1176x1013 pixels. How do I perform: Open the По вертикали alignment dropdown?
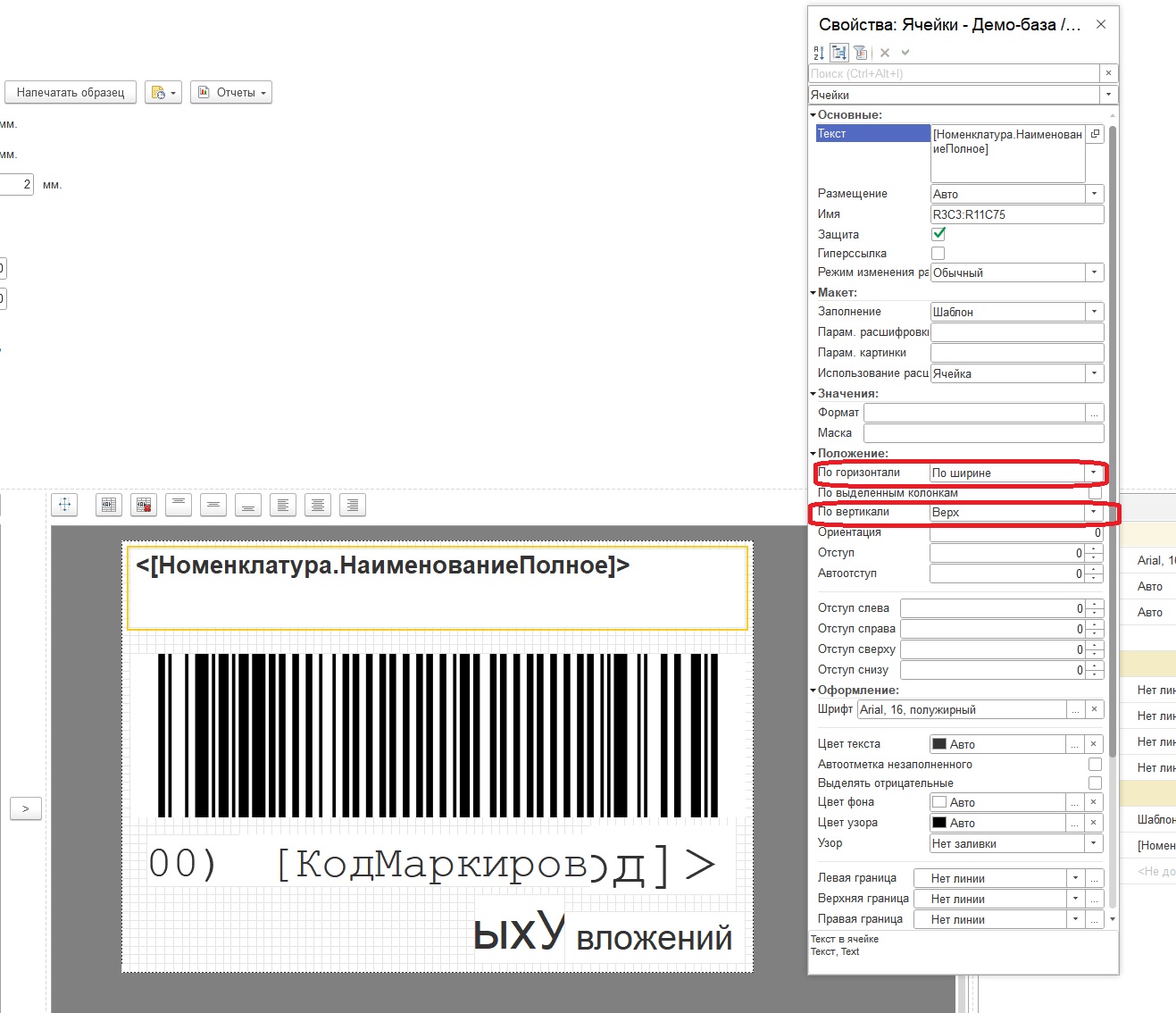click(x=1094, y=512)
